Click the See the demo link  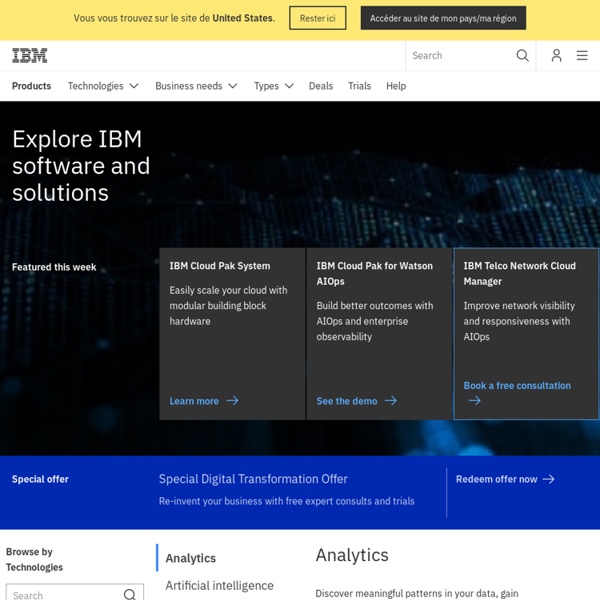[347, 401]
